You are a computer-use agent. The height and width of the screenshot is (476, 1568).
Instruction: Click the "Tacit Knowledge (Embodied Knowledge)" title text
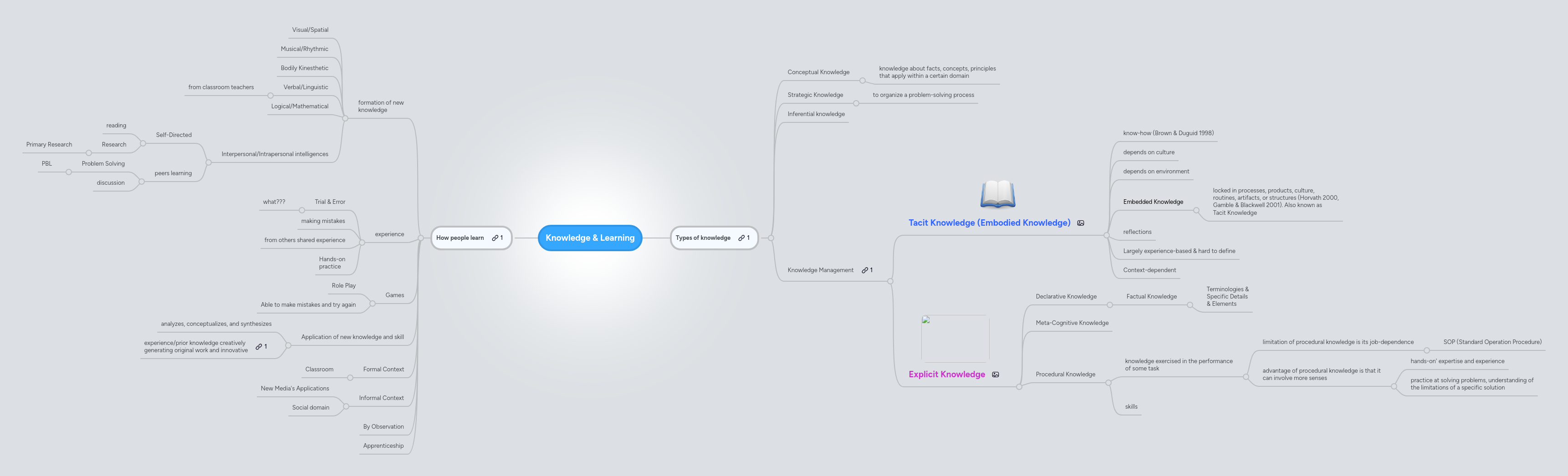coord(989,223)
